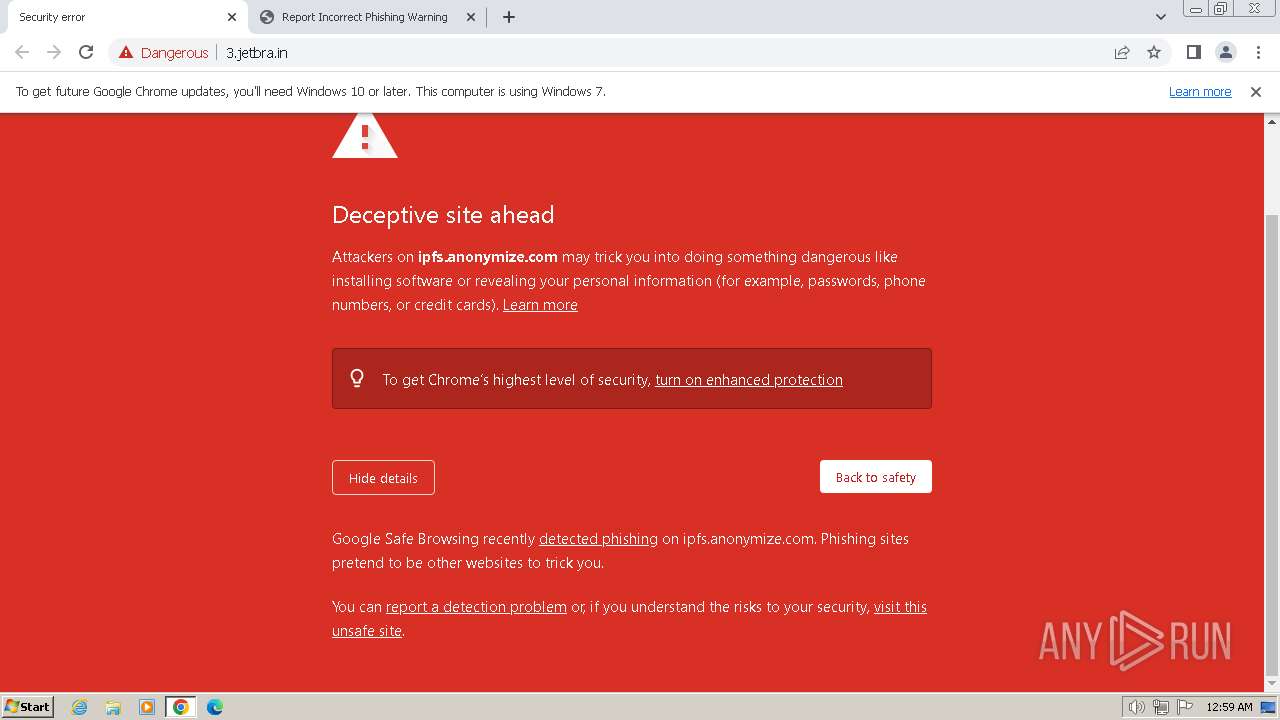This screenshot has height=720, width=1280.
Task: Click Chrome icon in taskbar
Action: coord(180,707)
